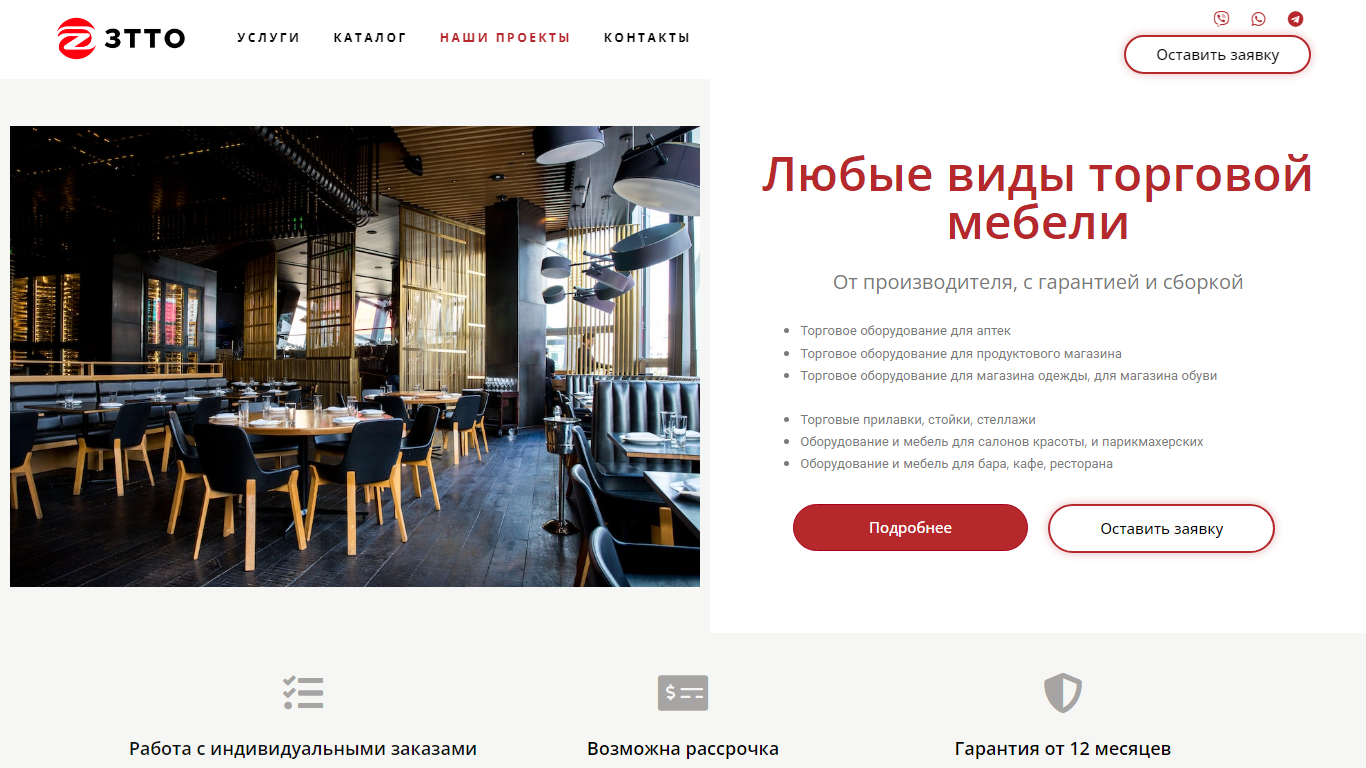Click the ЗТТО logo icon
Screen dimensions: 1366x768
pyautogui.click(x=76, y=38)
